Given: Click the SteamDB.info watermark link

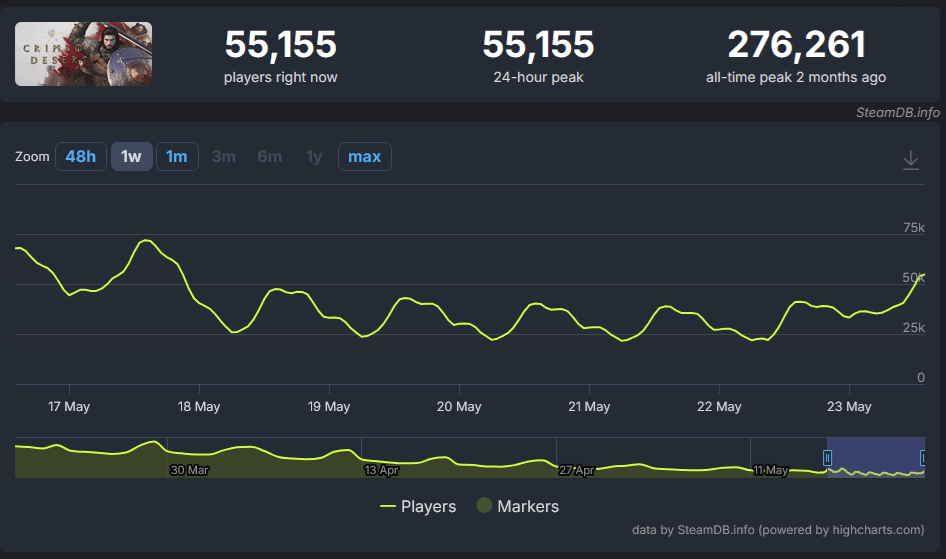Looking at the screenshot, I should coord(897,113).
